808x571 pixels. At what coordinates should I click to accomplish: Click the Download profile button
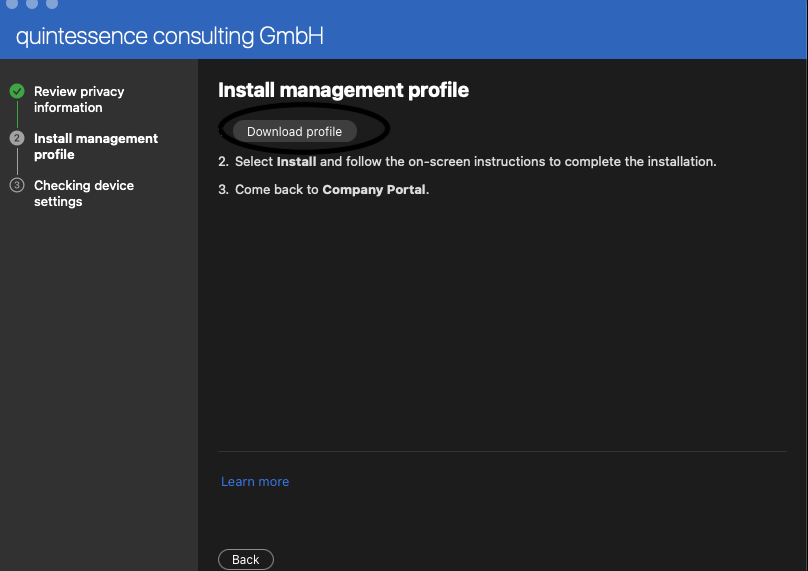coord(294,132)
